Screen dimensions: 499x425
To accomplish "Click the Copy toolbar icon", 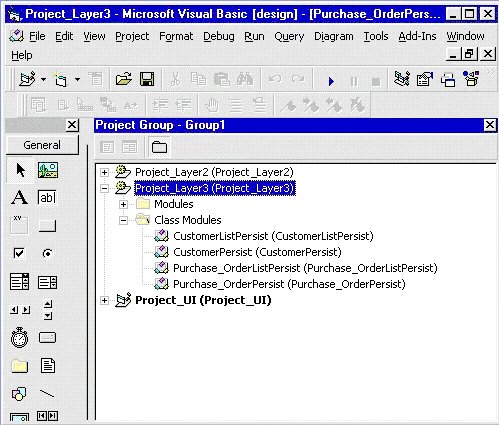I will pos(198,80).
